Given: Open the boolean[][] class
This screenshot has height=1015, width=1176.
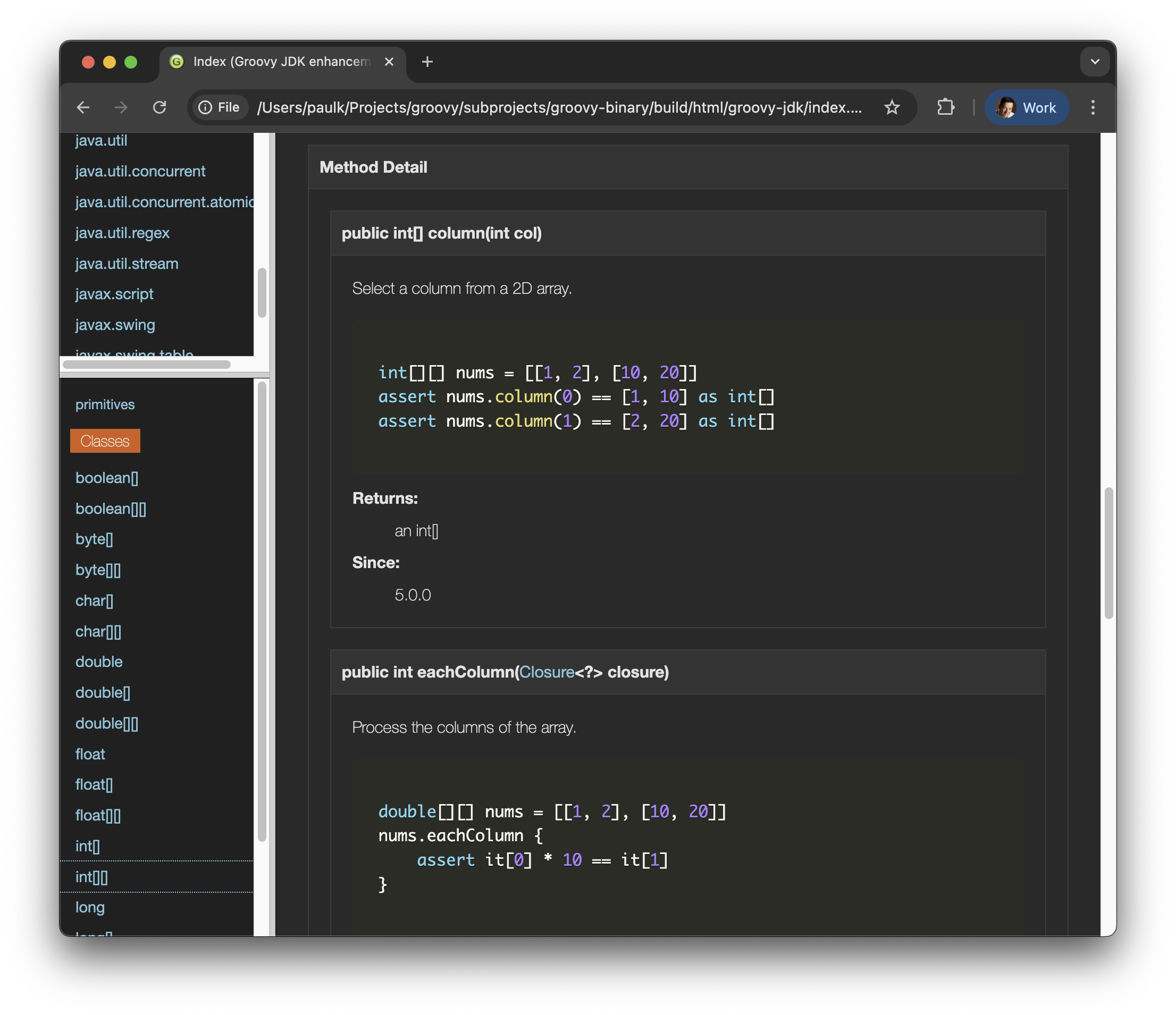Looking at the screenshot, I should pos(111,509).
